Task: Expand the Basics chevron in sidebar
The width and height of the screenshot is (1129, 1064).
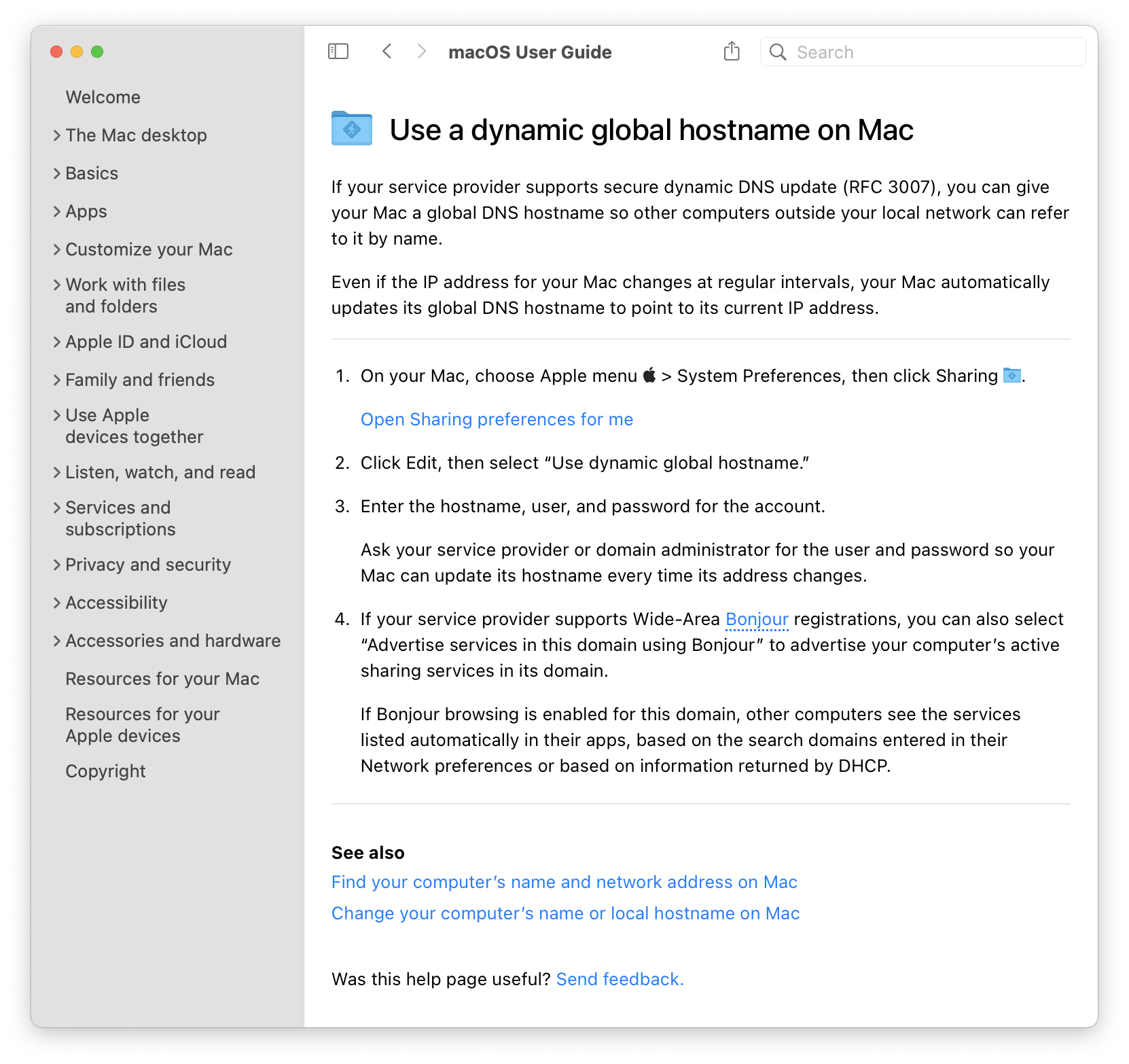Action: click(x=57, y=173)
